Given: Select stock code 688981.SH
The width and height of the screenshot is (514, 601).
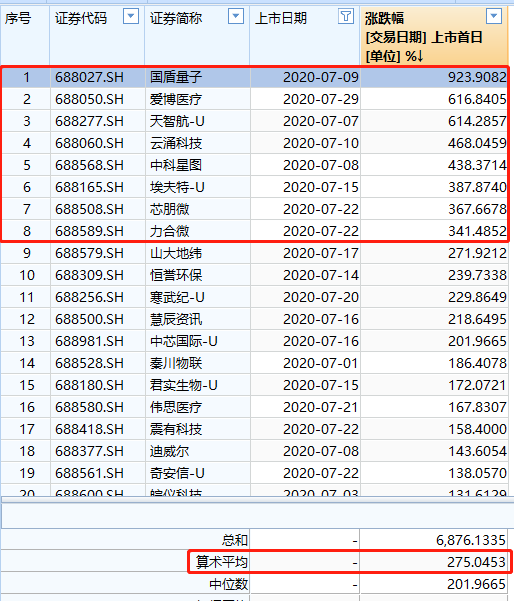Looking at the screenshot, I should point(89,341).
